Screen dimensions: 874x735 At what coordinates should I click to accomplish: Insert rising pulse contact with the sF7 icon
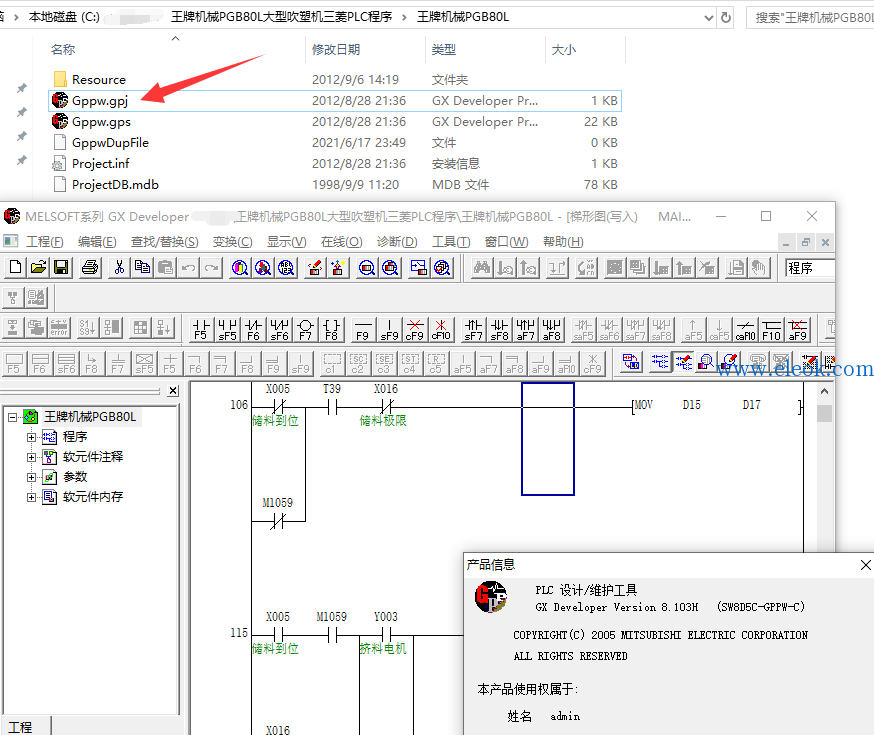click(473, 329)
